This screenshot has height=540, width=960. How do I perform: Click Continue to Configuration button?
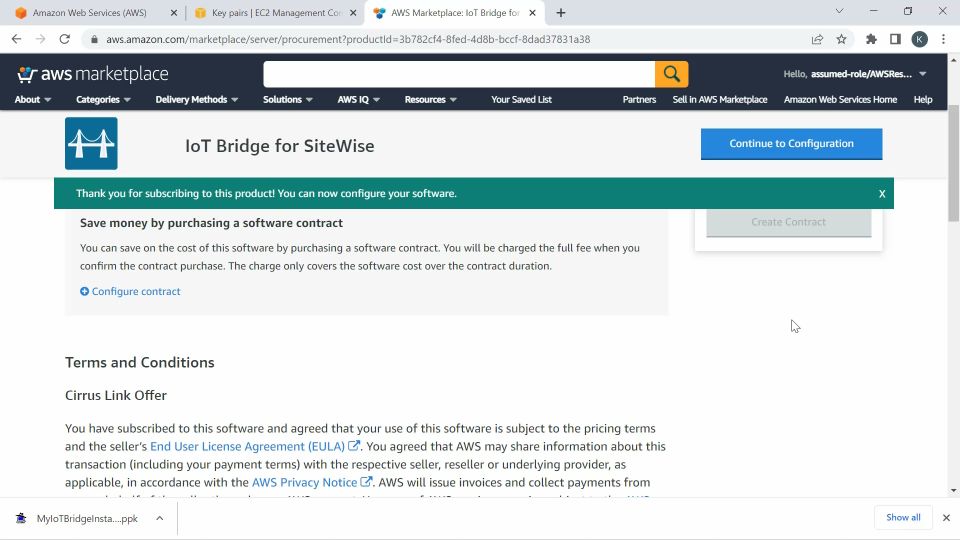tap(791, 144)
